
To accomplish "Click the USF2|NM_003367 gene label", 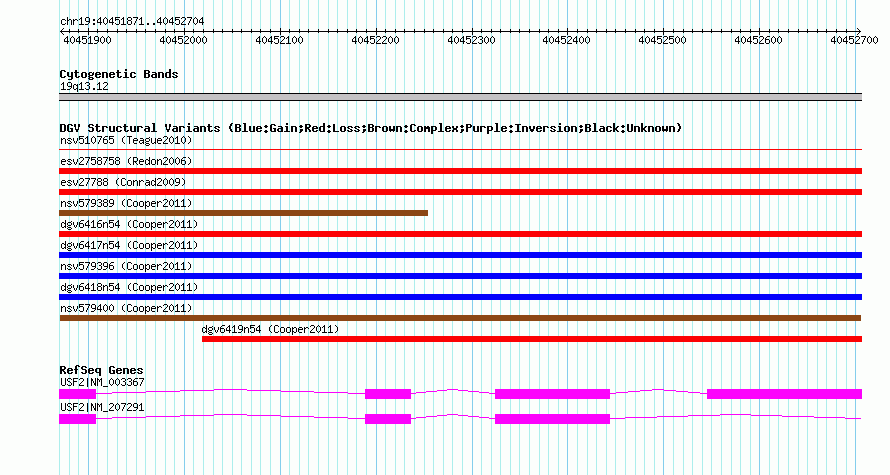I will pos(102,382).
